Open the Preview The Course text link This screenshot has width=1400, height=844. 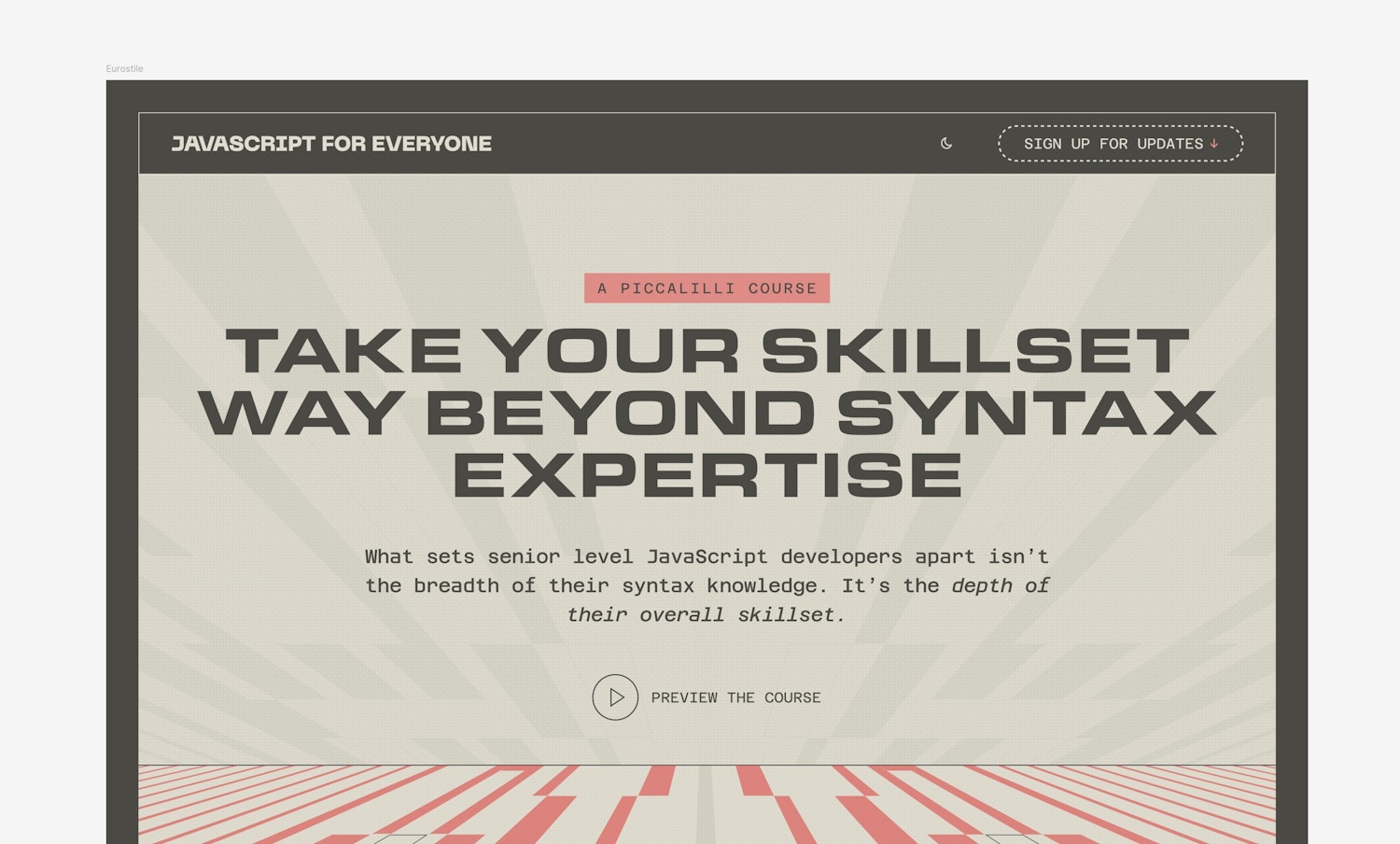tap(735, 697)
